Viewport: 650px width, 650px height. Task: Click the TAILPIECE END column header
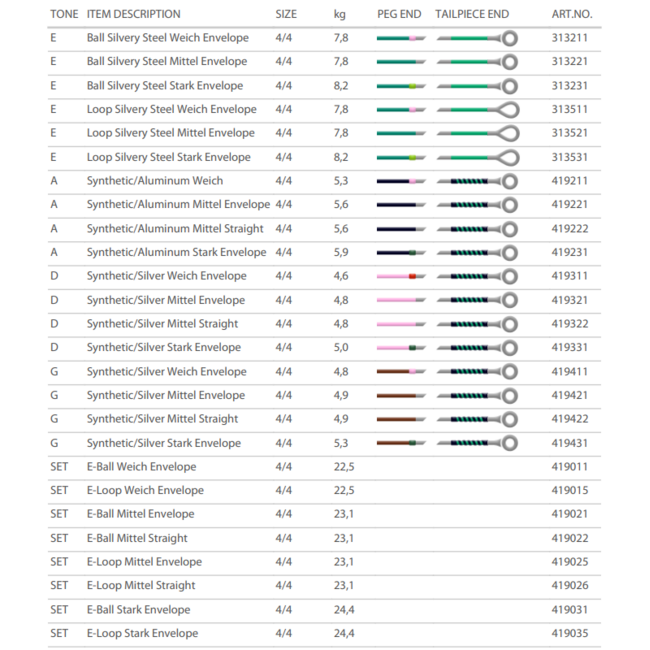click(x=472, y=14)
